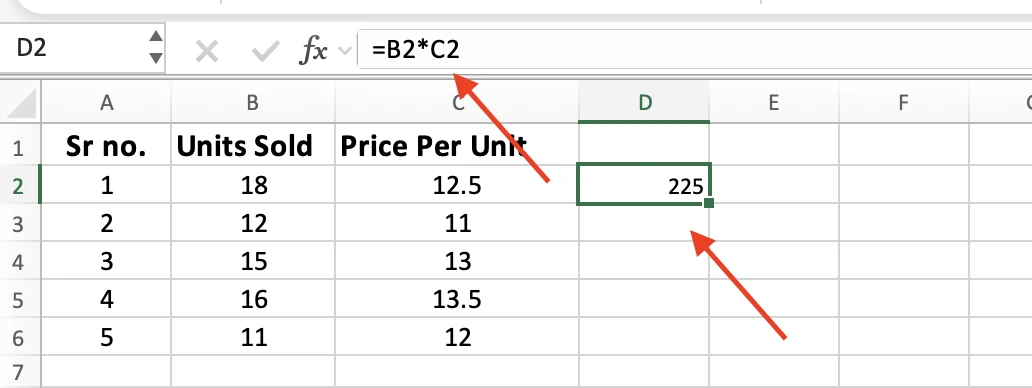Click the 'Units Sold' header cell
The image size is (1032, 388).
point(253,145)
